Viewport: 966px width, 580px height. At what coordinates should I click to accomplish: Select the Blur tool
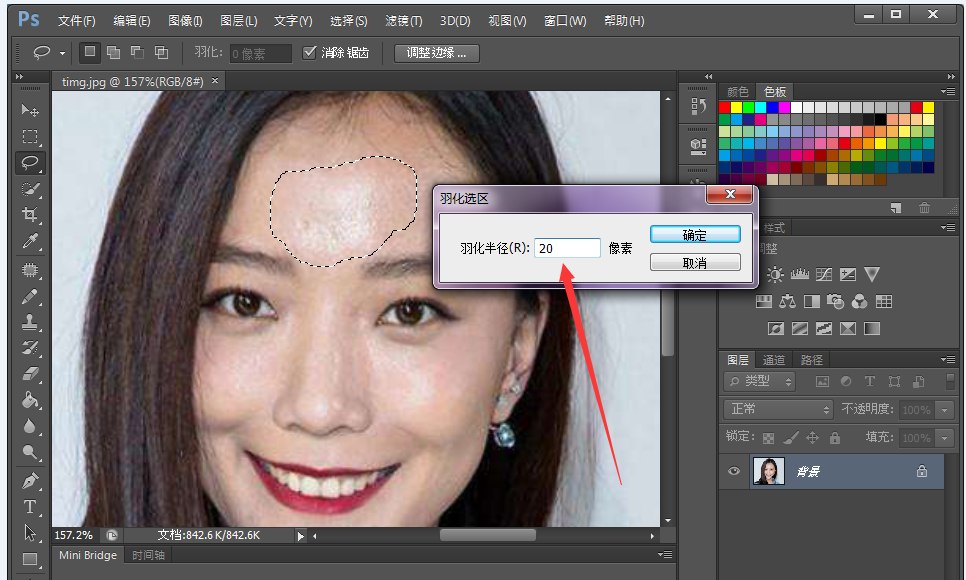[x=30, y=426]
